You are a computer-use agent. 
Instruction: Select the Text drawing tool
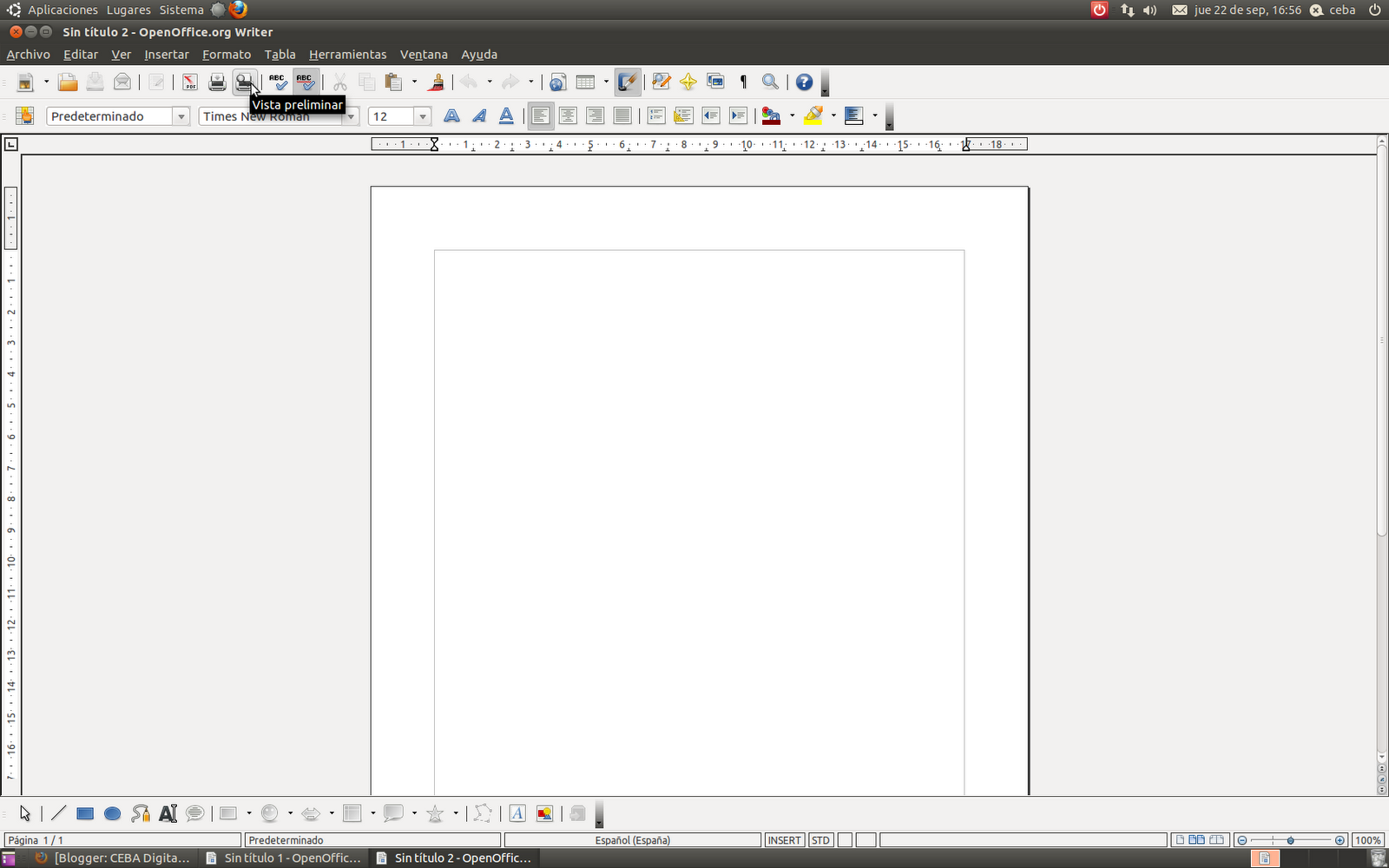tap(168, 813)
